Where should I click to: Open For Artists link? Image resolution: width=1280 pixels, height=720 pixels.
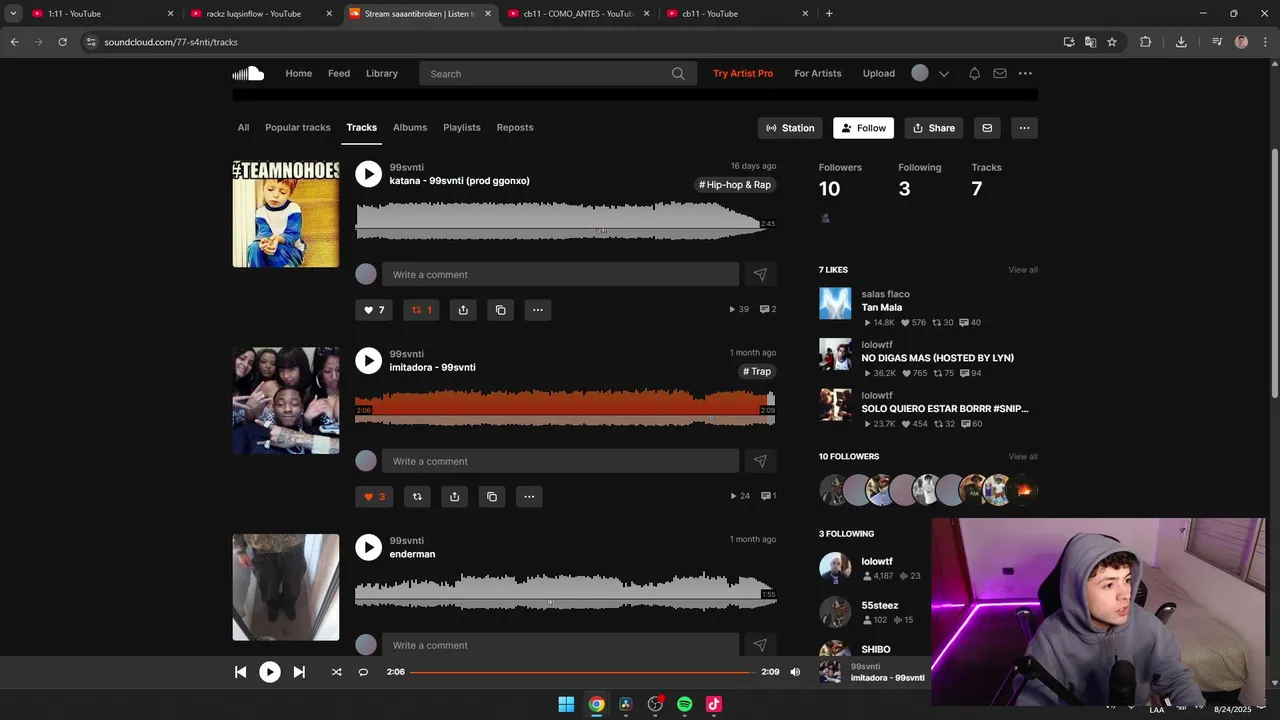[818, 73]
